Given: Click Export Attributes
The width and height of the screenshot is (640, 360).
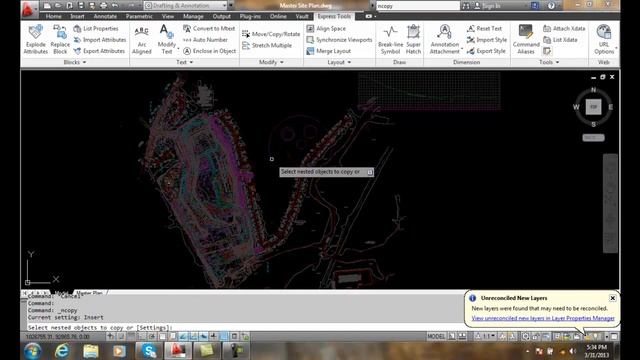Looking at the screenshot, I should point(99,51).
